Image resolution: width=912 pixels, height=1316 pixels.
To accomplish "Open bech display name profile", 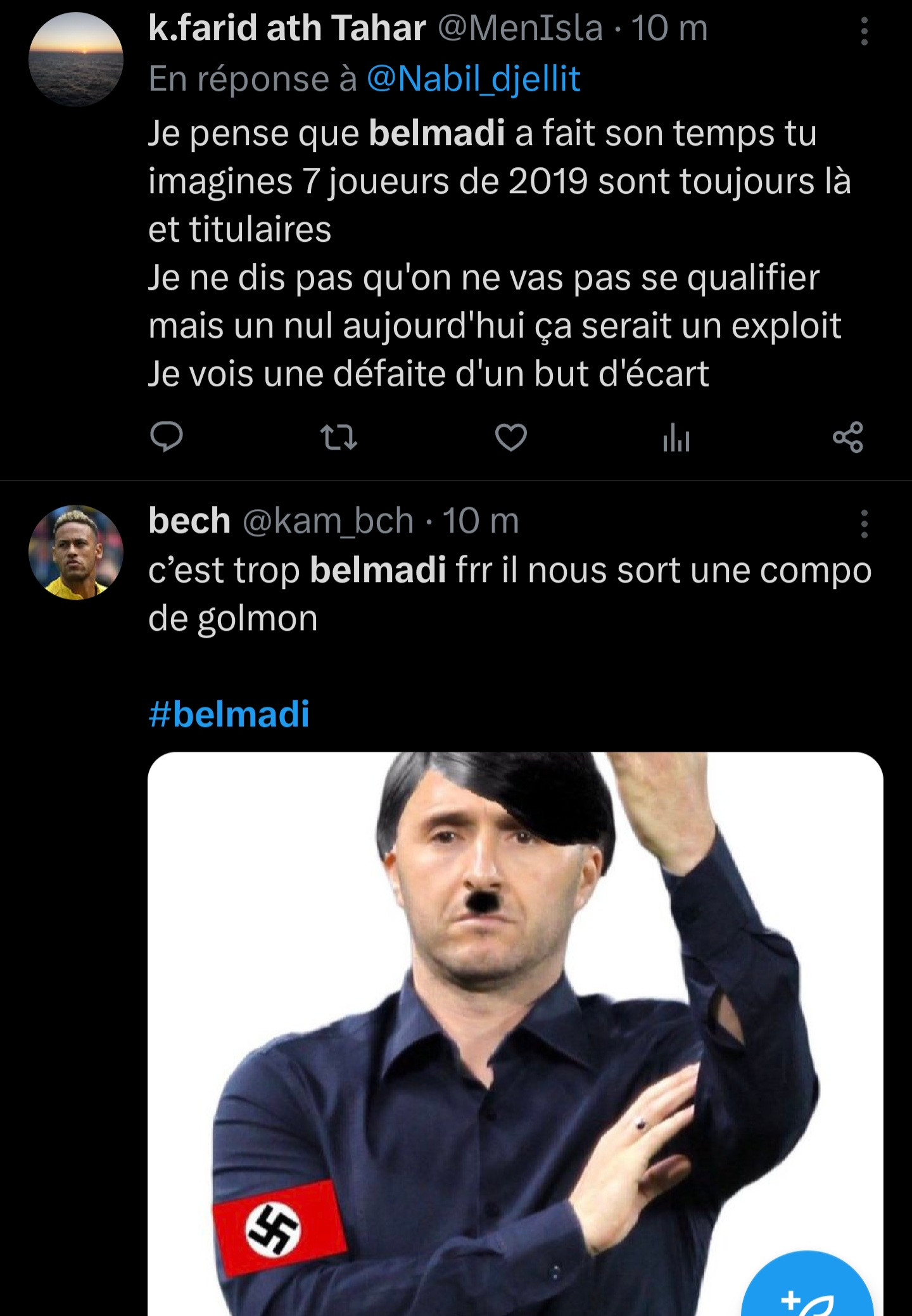I will point(189,521).
